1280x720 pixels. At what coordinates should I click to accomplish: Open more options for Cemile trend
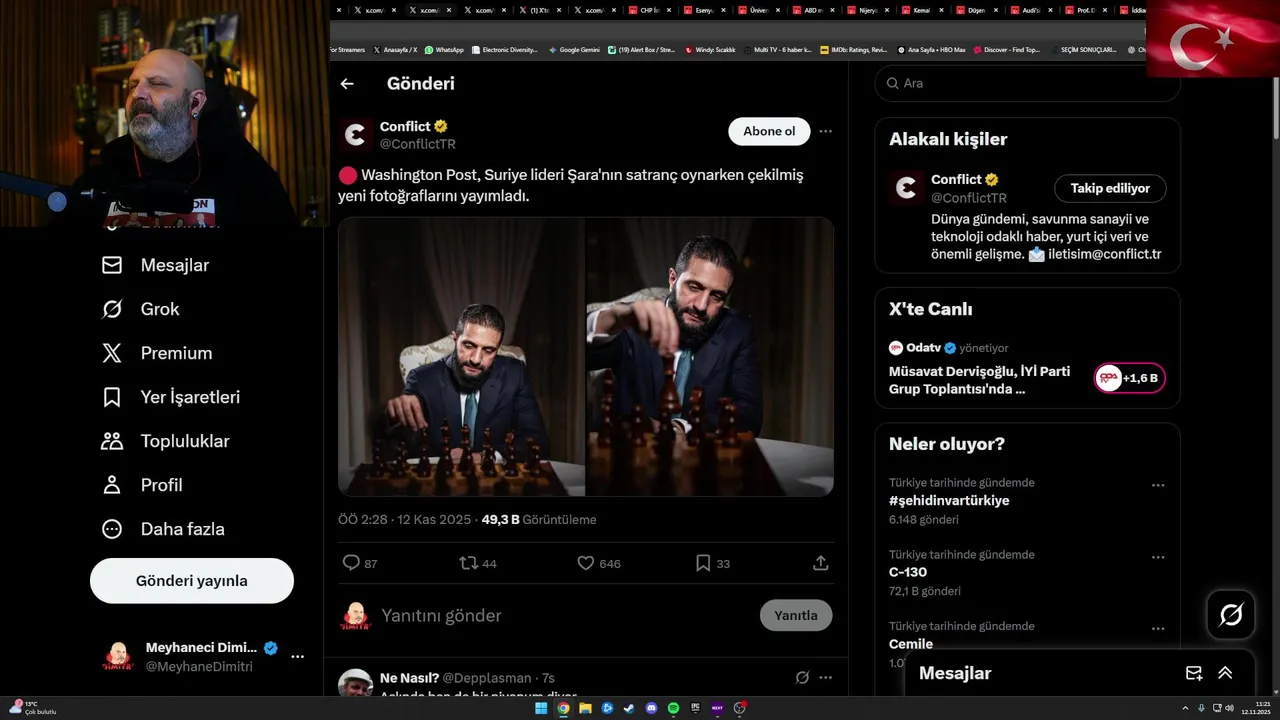point(1158,629)
